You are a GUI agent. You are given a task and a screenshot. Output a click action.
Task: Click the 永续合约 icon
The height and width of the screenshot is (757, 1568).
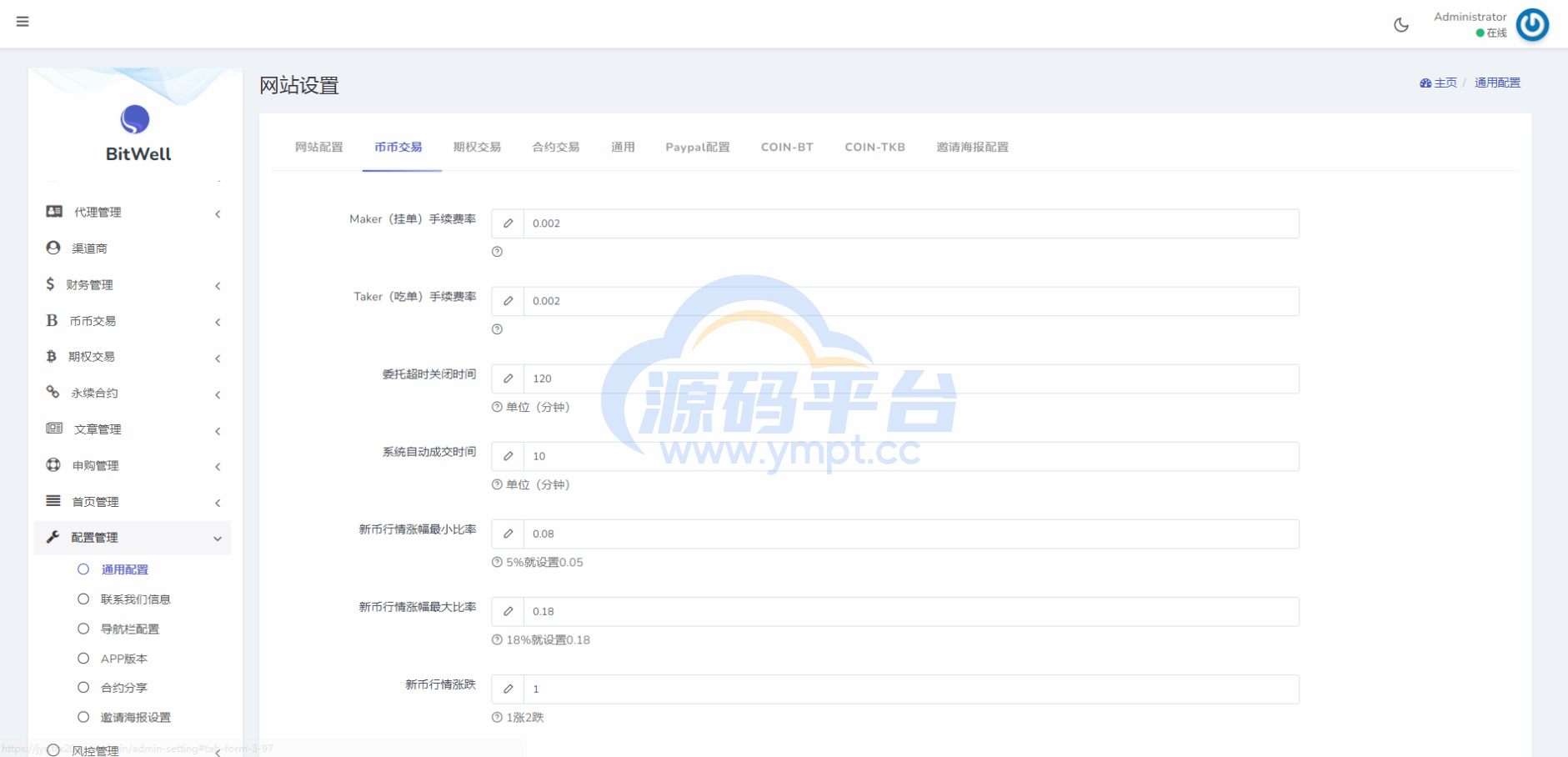[53, 392]
